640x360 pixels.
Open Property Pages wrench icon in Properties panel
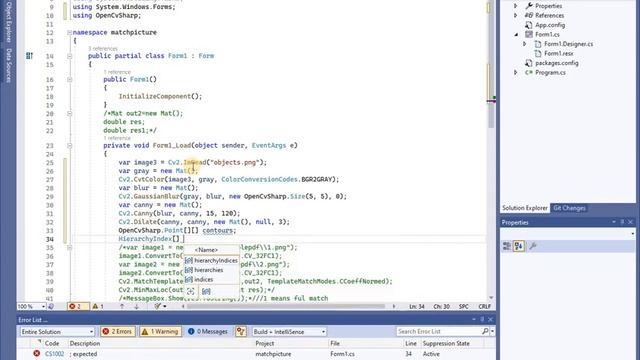coord(533,246)
